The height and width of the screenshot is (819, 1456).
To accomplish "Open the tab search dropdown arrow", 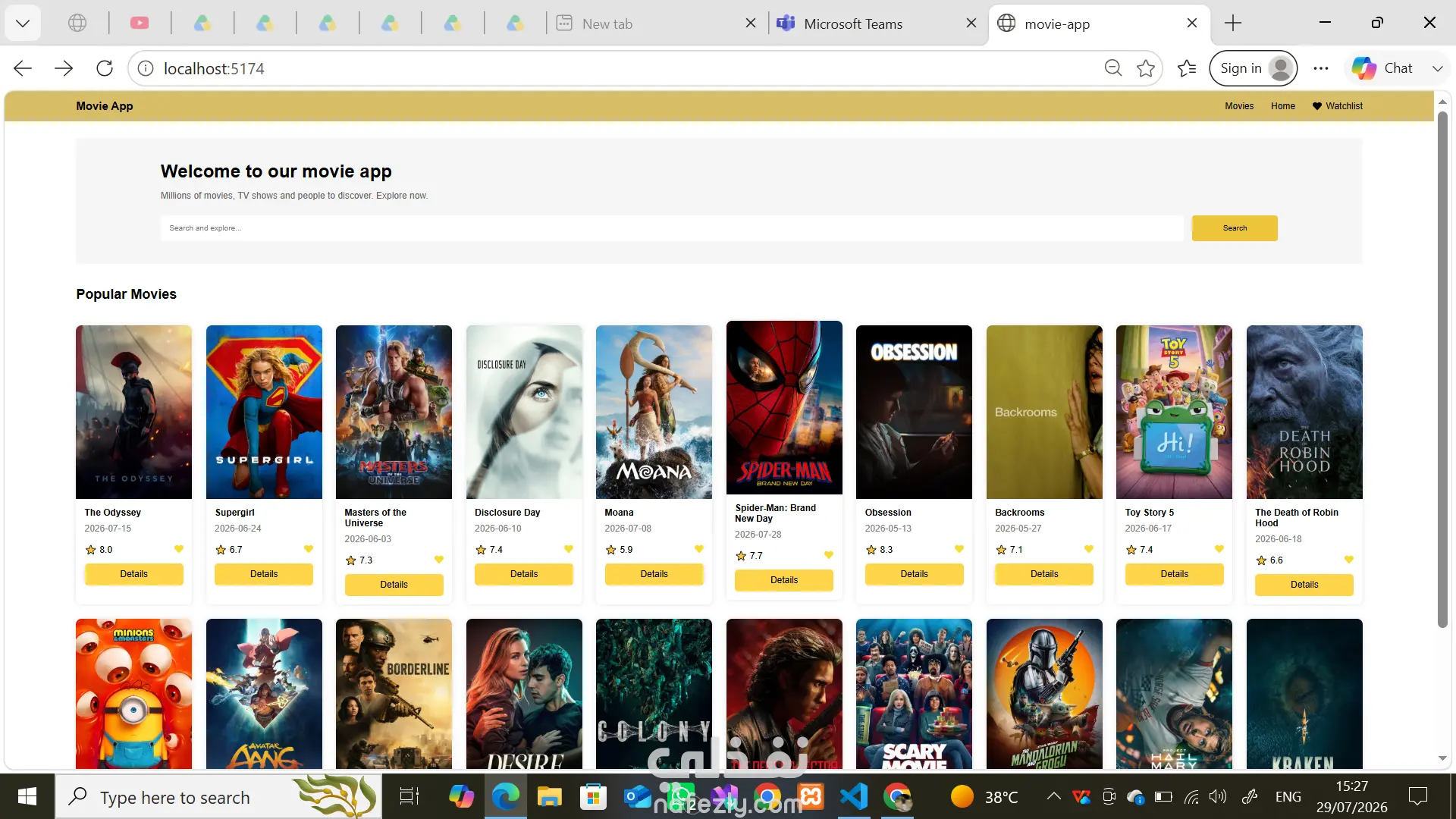I will (x=23, y=24).
